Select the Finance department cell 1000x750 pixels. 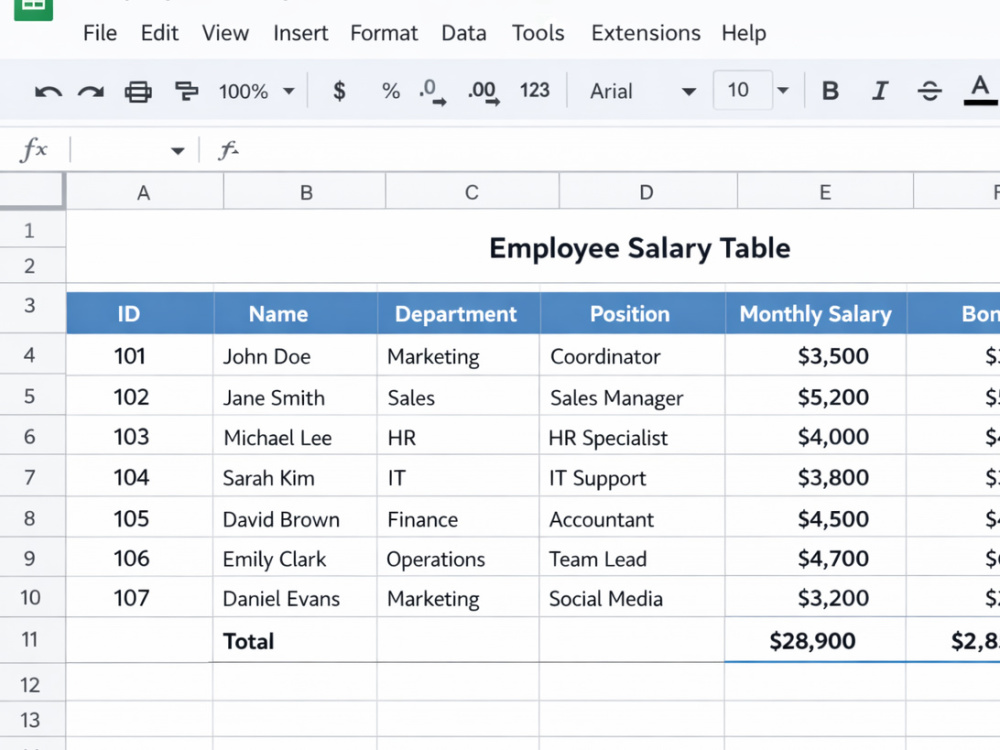click(458, 518)
